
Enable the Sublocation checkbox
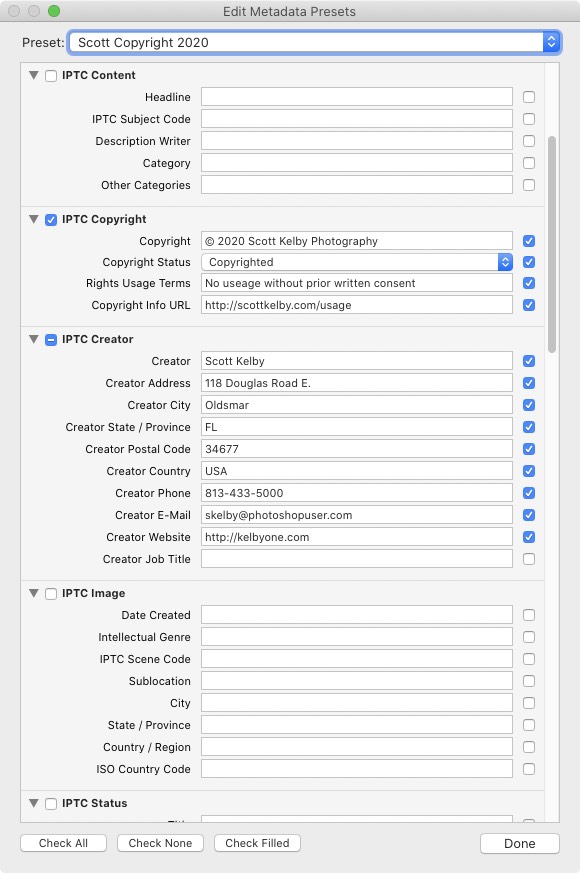(529, 681)
